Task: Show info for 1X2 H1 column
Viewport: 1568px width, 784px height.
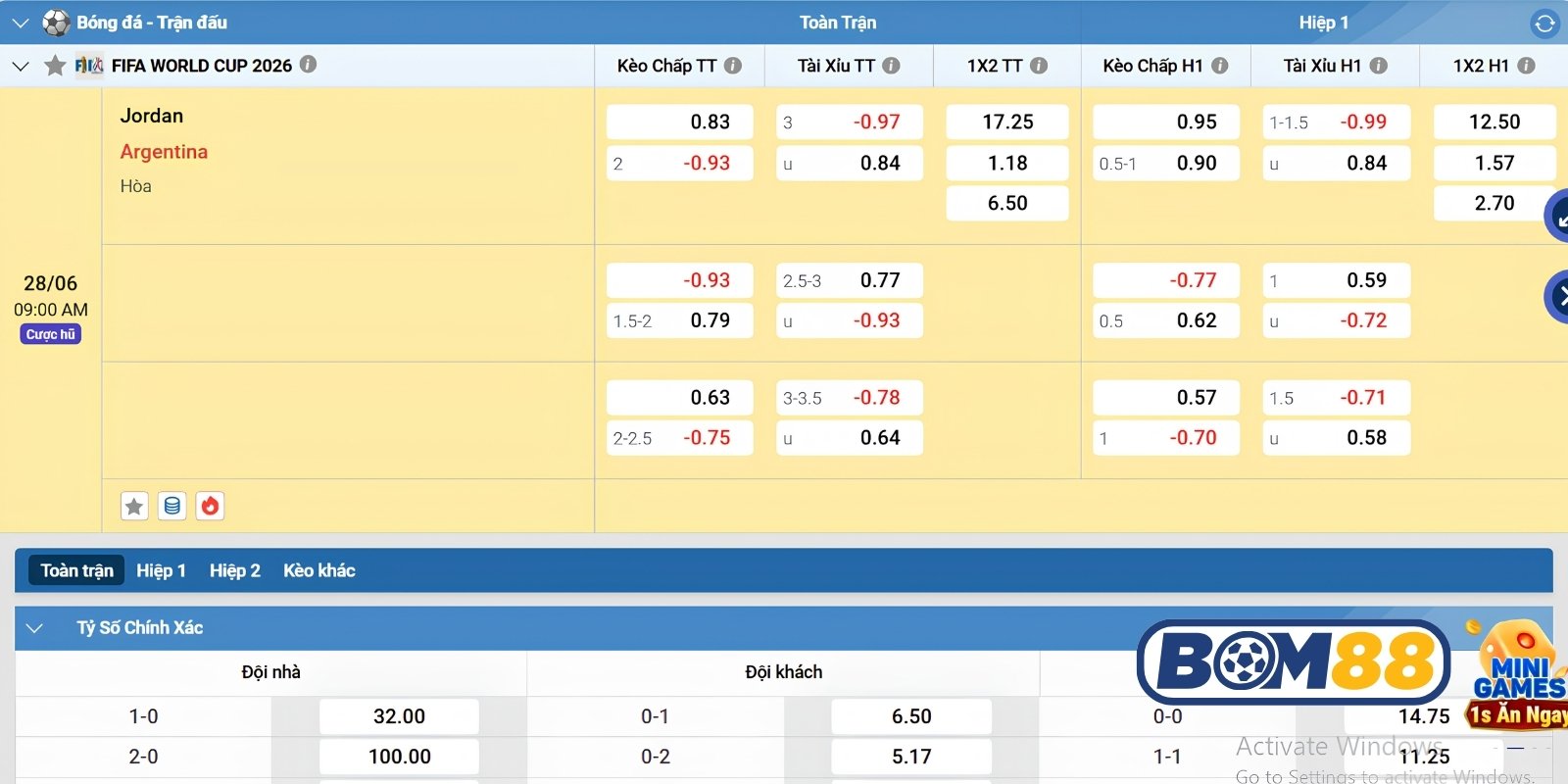Action: [1526, 66]
